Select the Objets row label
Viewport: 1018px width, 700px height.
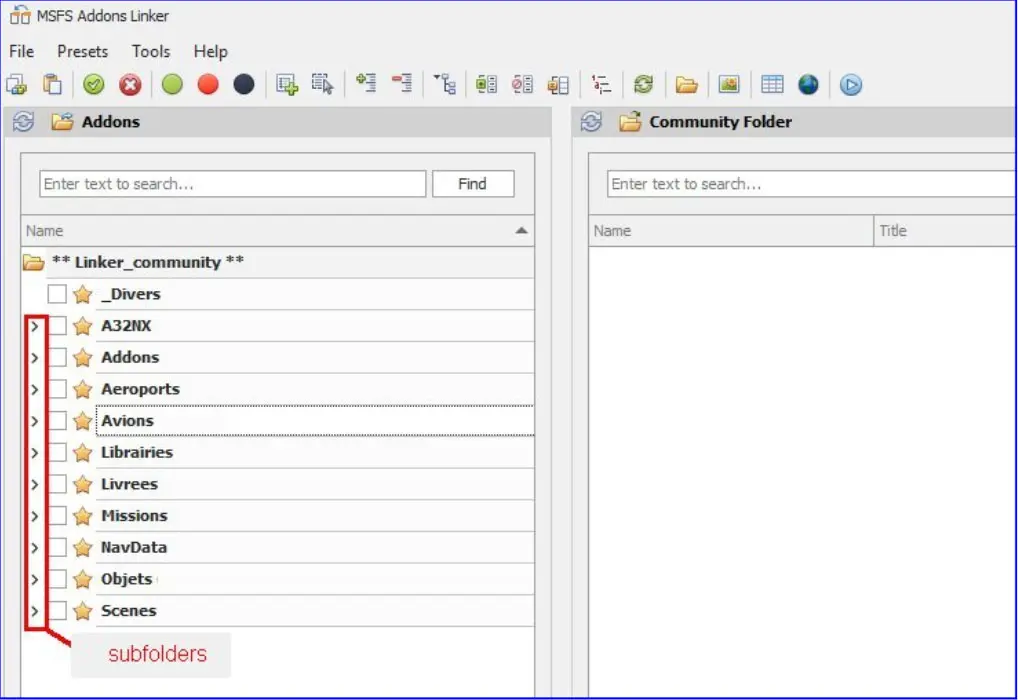tap(127, 579)
